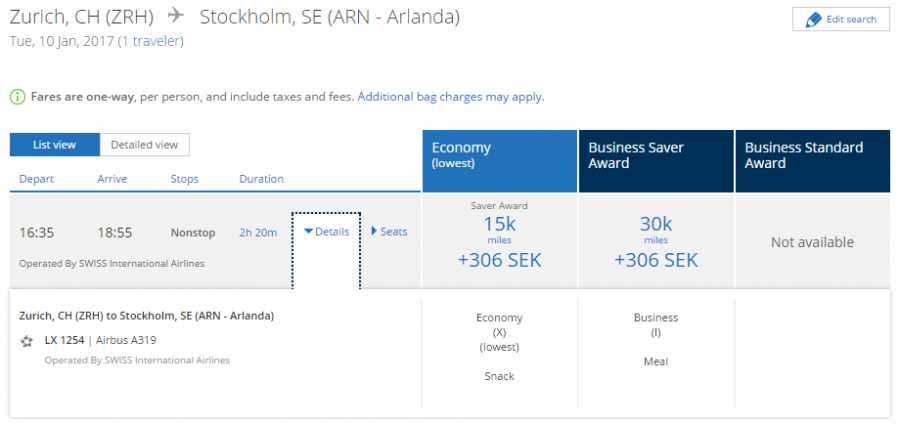Expand the Seats disclosure arrow
The image size is (900, 425).
tap(374, 231)
